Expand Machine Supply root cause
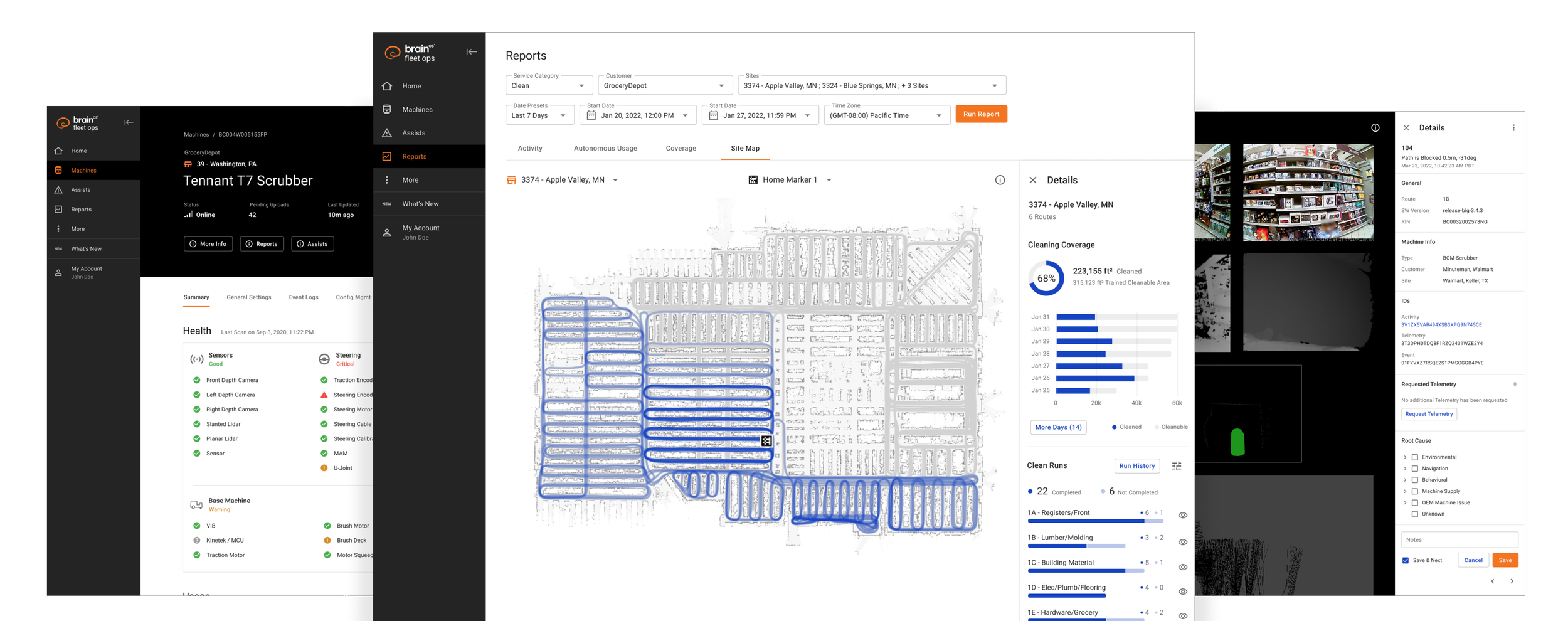This screenshot has height=621, width=1568. pyautogui.click(x=1405, y=491)
